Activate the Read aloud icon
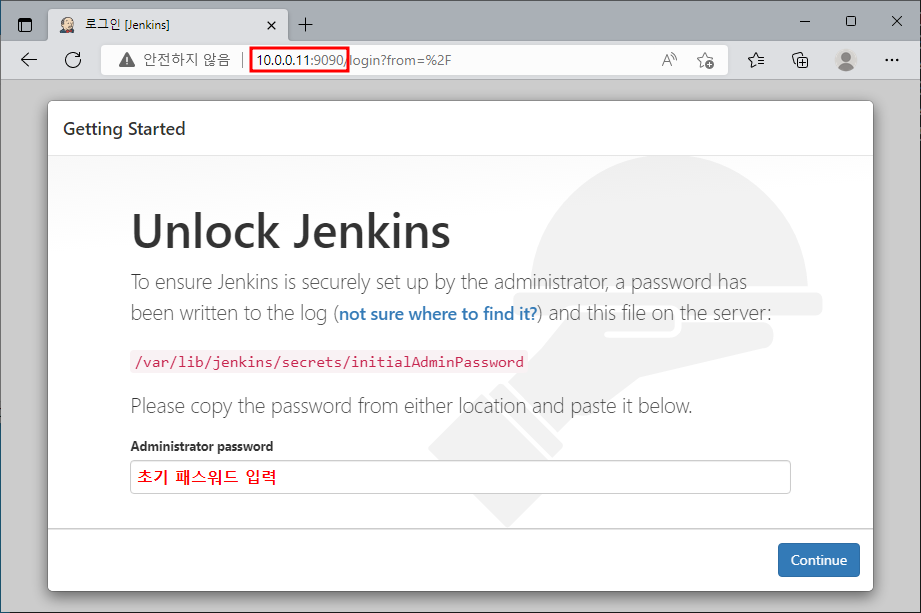 pos(669,59)
